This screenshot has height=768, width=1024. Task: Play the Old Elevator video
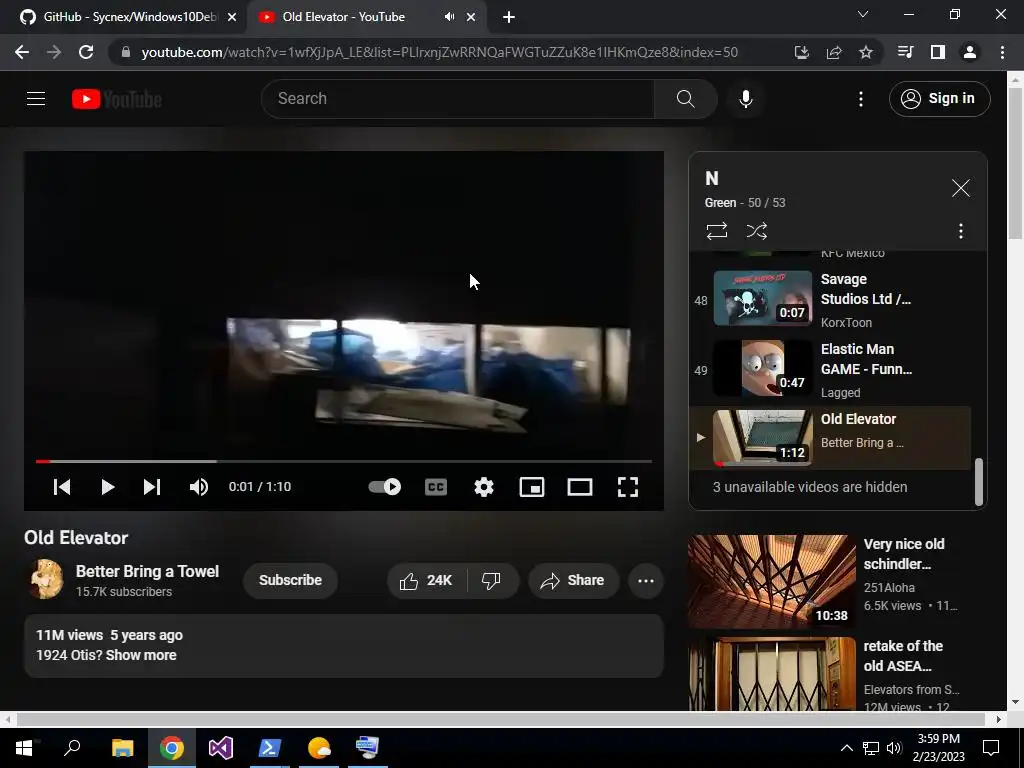[108, 487]
